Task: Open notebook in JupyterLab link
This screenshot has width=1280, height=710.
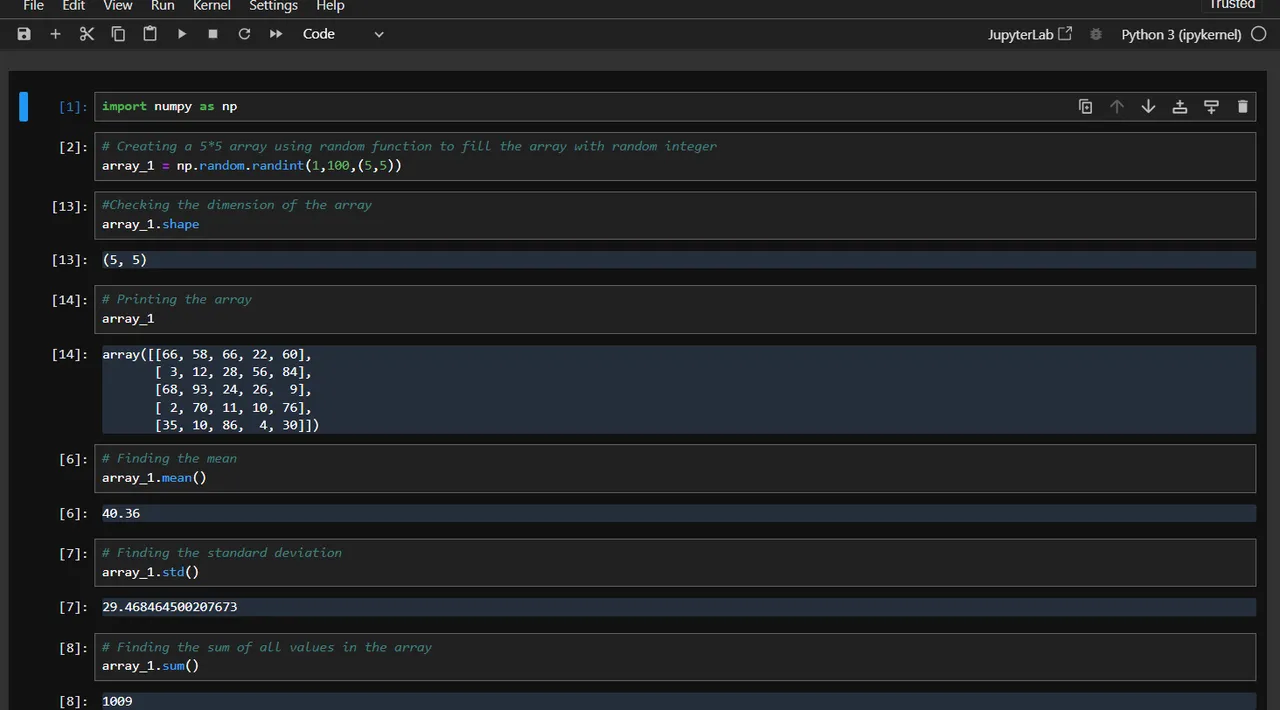Action: coord(1030,34)
